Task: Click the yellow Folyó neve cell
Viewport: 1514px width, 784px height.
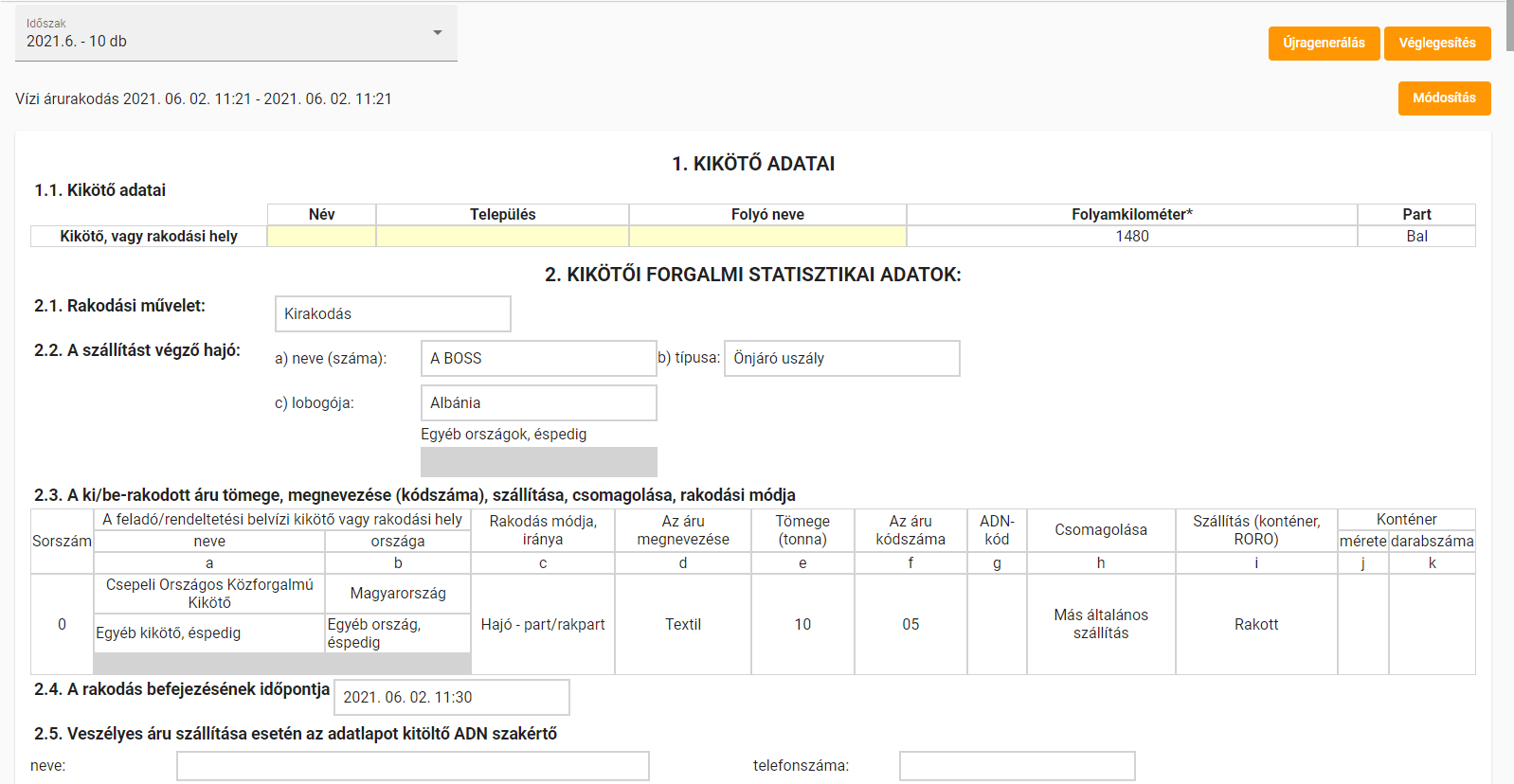Action: (x=766, y=237)
